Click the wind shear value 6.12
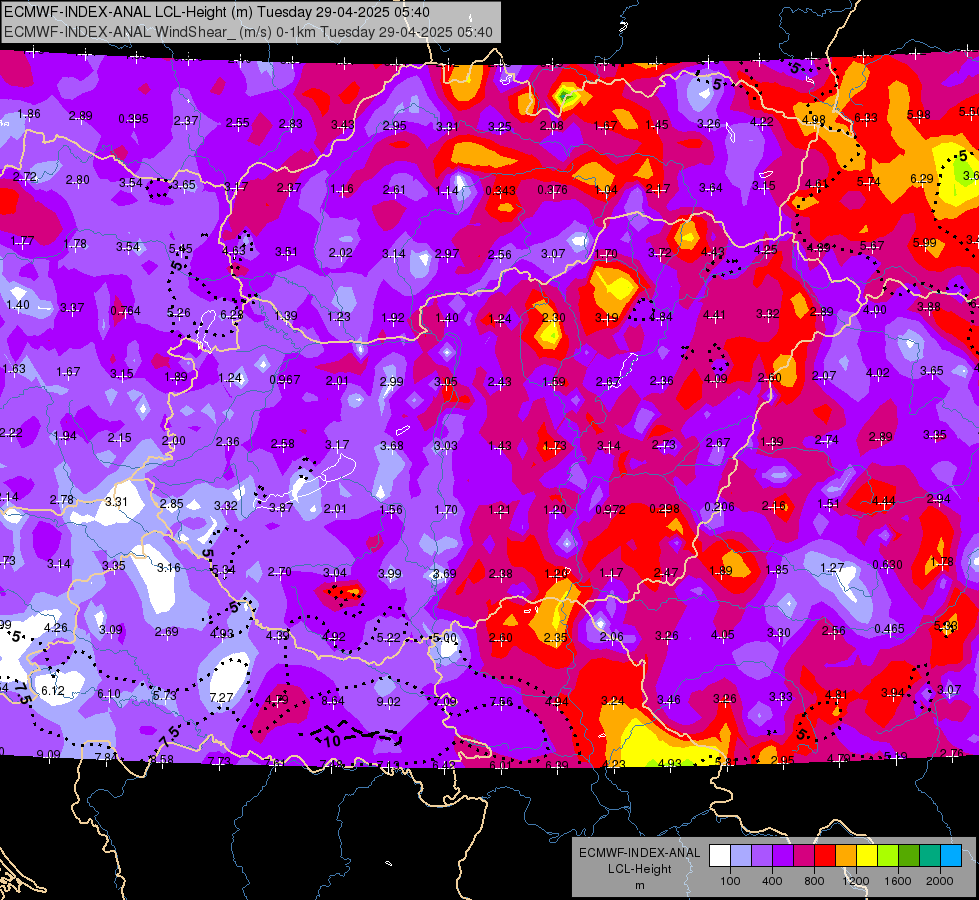Viewport: 979px width, 900px height. pos(53,691)
